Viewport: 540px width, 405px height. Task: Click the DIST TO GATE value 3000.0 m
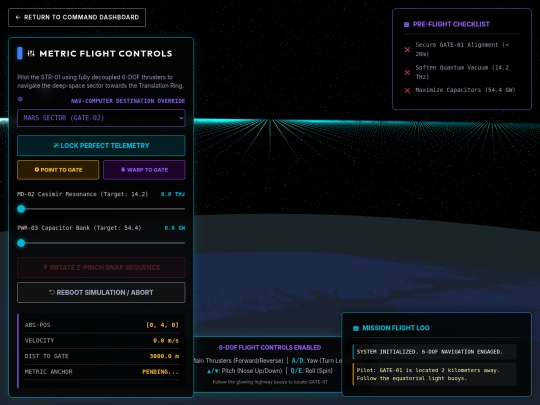[x=164, y=356]
